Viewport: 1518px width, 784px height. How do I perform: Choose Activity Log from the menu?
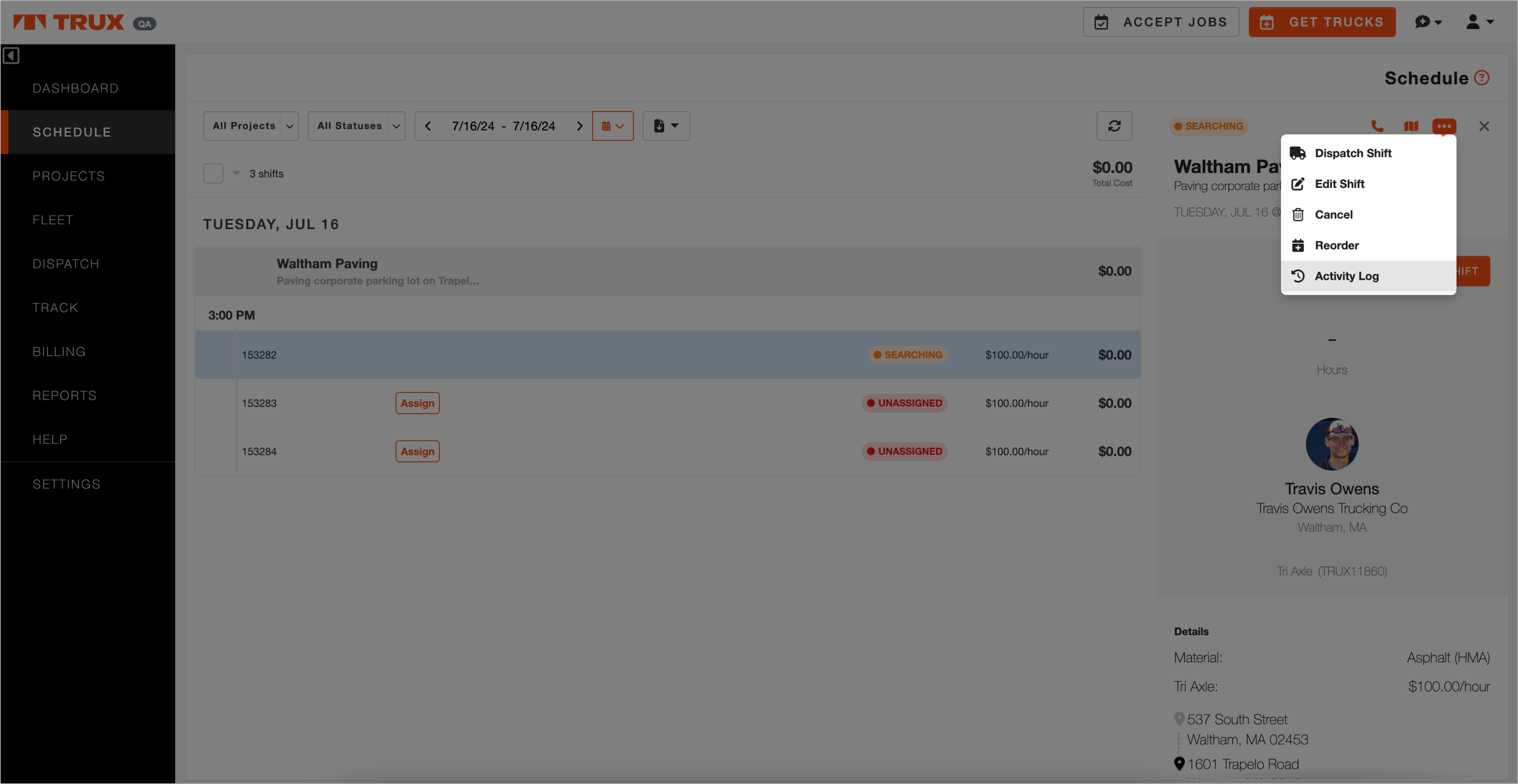coord(1368,276)
